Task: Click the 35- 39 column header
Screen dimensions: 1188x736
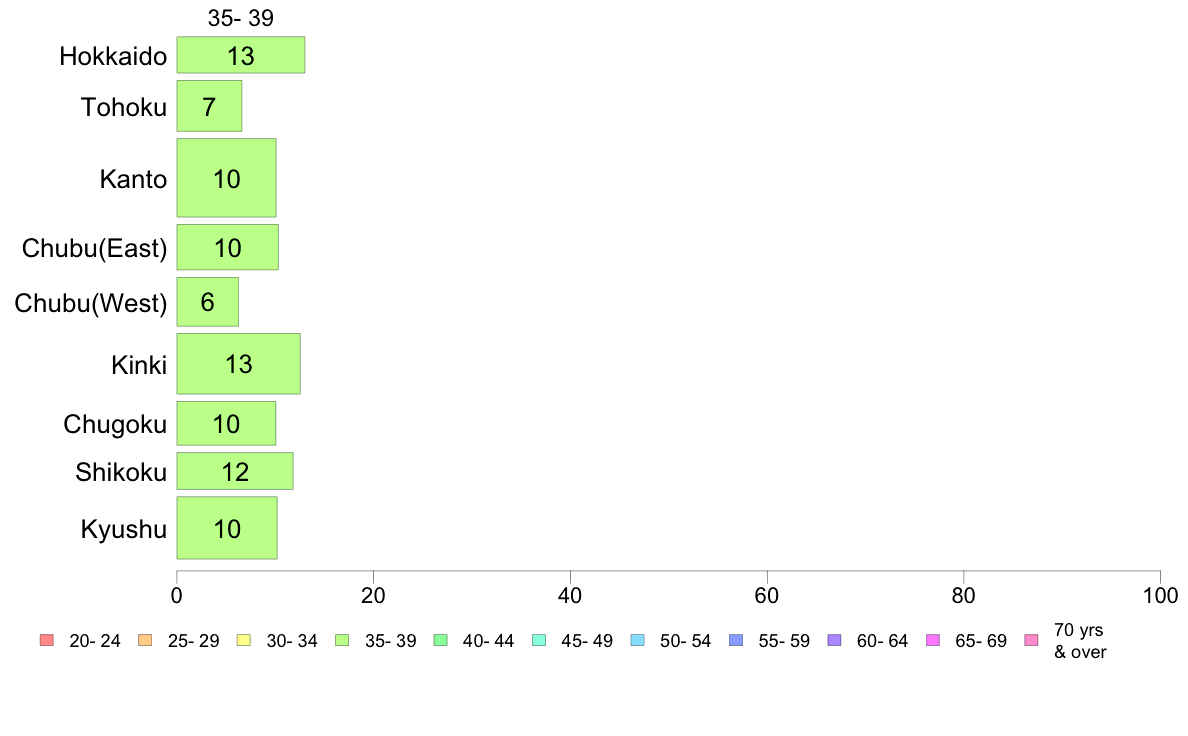Action: tap(241, 18)
